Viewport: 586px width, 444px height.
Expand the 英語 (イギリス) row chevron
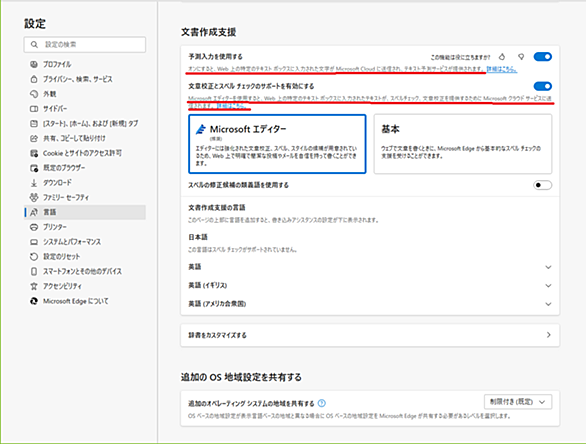pos(548,286)
